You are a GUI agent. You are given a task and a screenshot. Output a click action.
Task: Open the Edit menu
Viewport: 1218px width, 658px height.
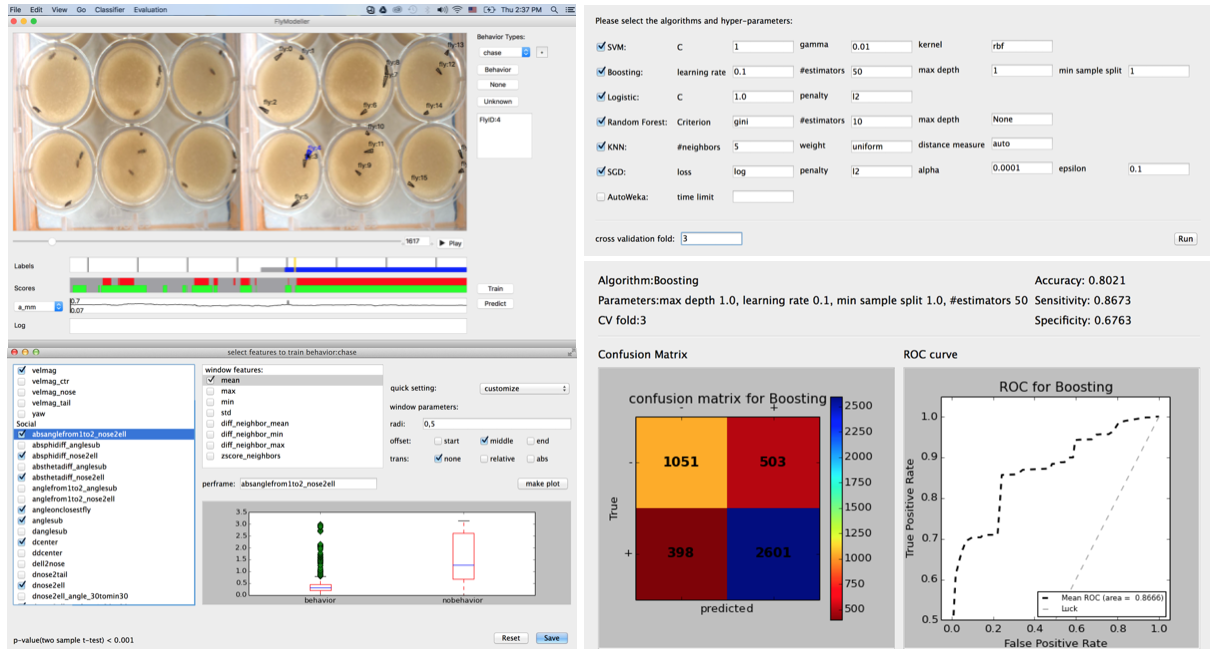pos(36,9)
